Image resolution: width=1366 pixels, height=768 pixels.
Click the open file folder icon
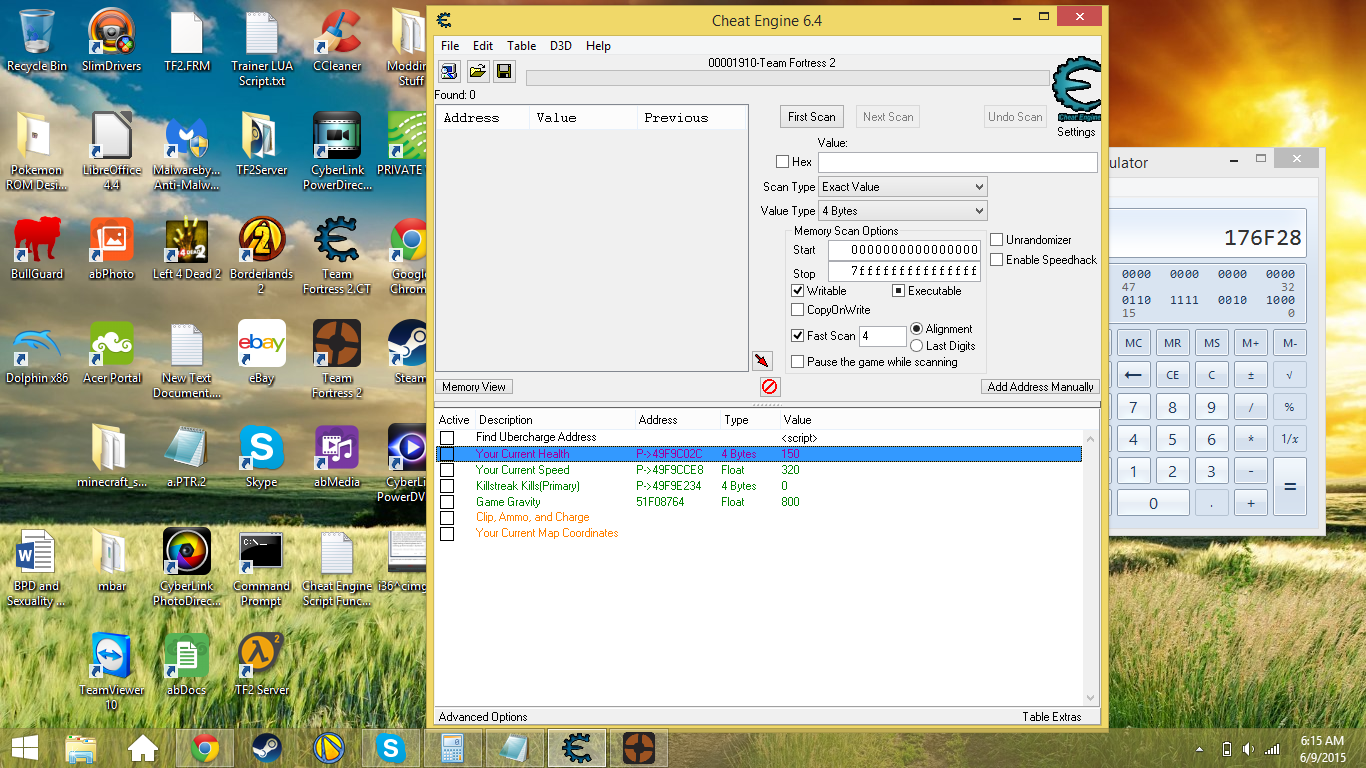477,71
